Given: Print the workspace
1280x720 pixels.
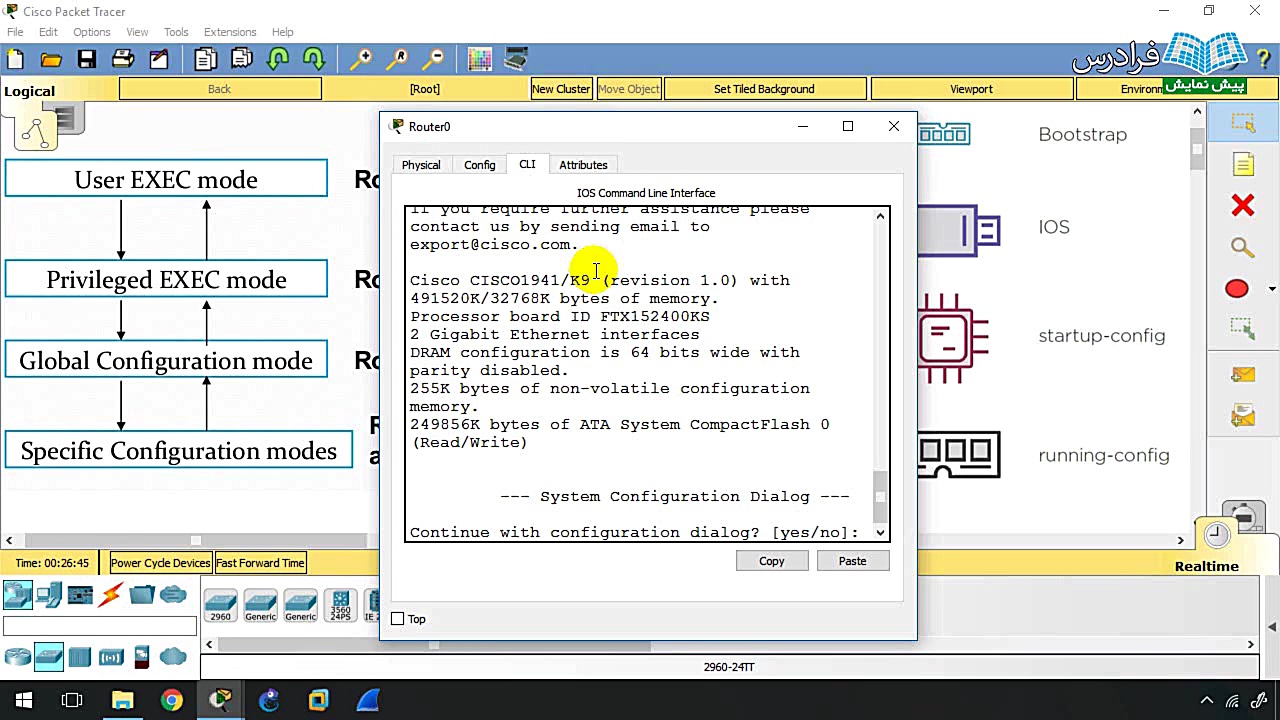Looking at the screenshot, I should pos(123,60).
